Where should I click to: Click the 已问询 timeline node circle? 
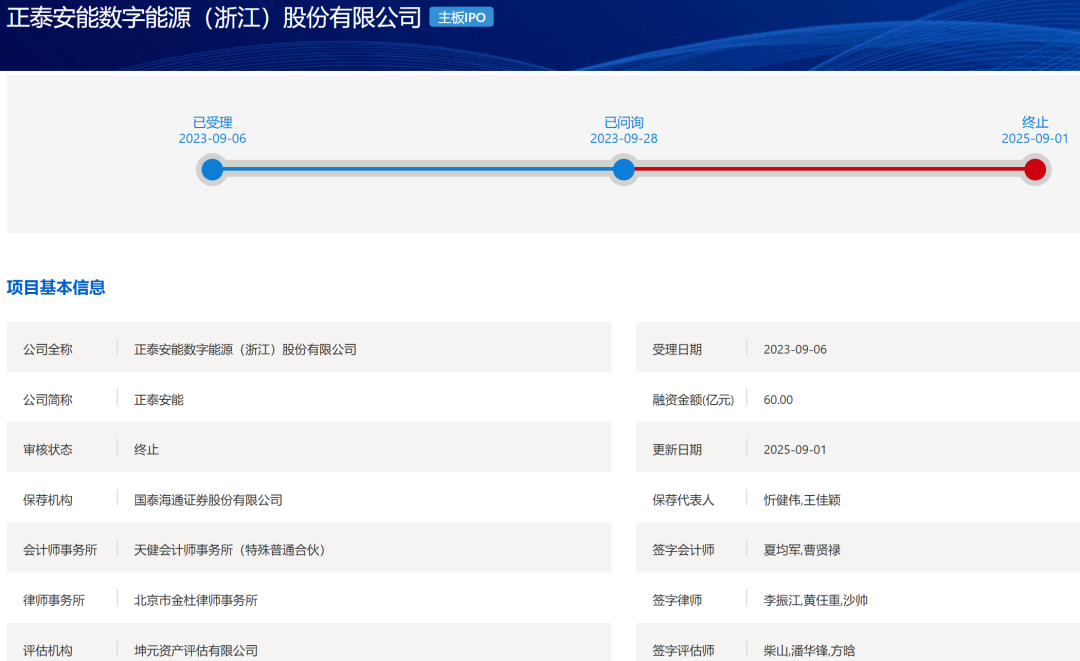623,169
